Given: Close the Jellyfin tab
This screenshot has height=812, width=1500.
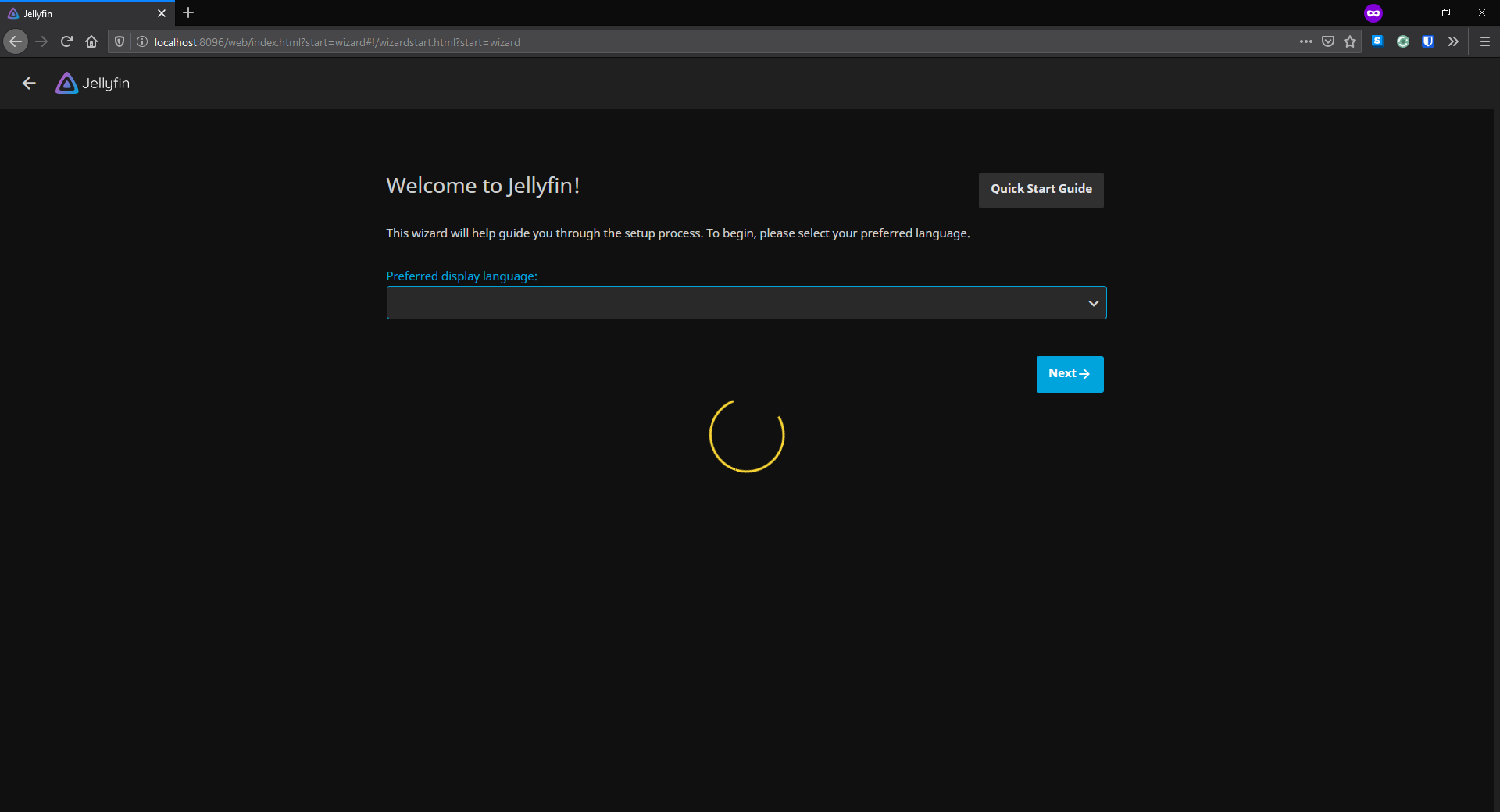Looking at the screenshot, I should pyautogui.click(x=162, y=13).
